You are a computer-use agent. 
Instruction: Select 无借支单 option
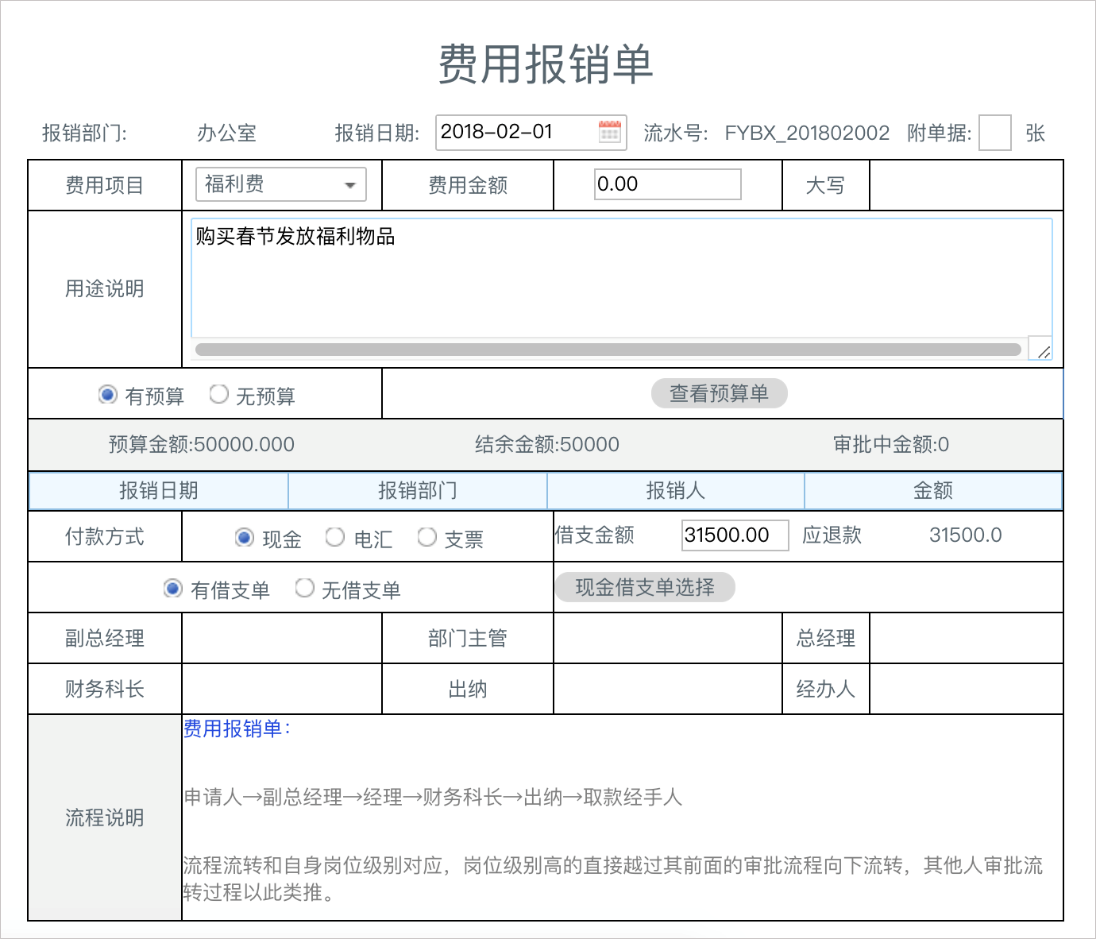[305, 587]
